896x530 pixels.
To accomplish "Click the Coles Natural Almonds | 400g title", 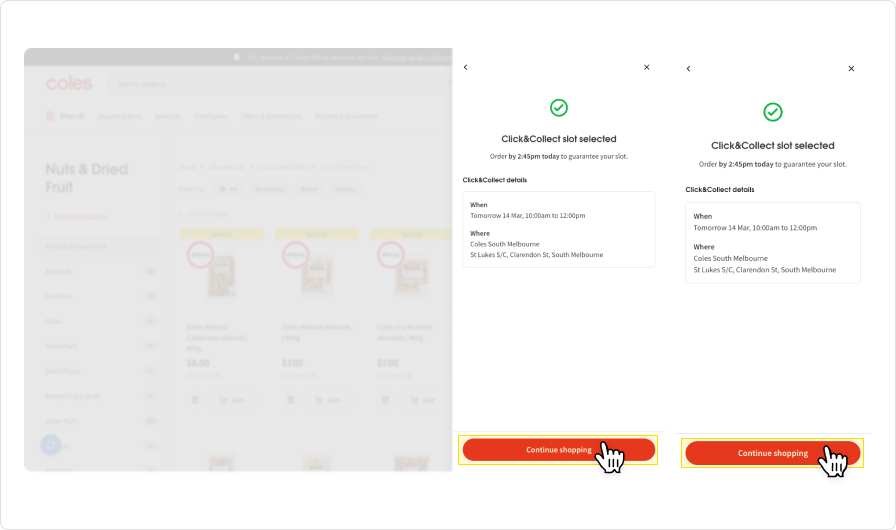I will point(316,332).
